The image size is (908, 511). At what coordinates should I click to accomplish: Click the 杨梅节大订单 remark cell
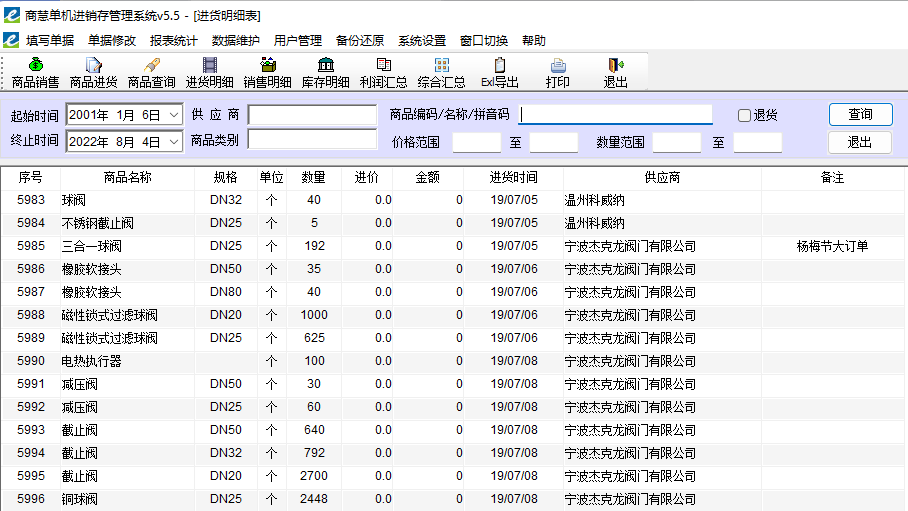[832, 246]
